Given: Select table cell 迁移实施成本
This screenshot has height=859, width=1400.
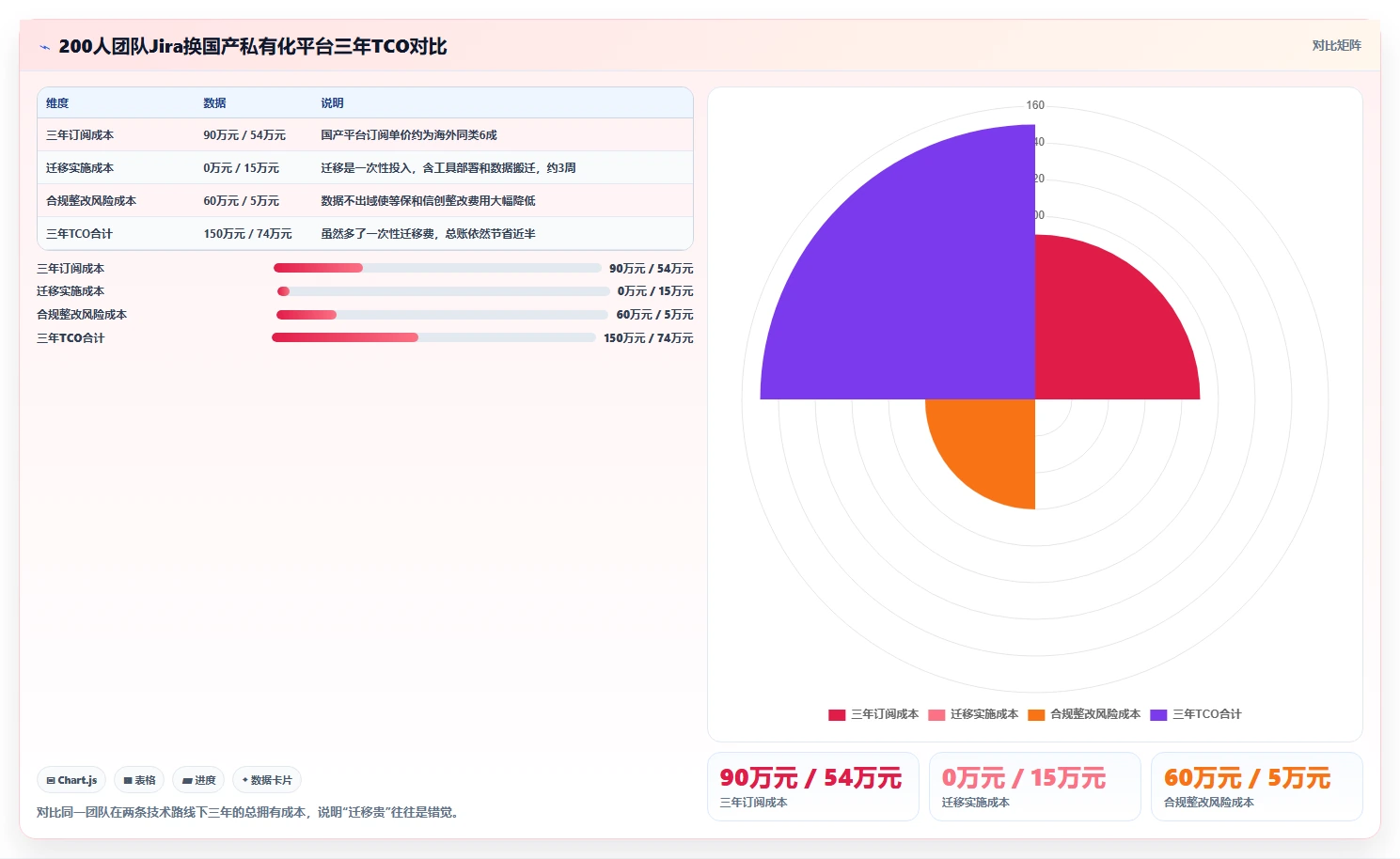Looking at the screenshot, I should pyautogui.click(x=80, y=168).
